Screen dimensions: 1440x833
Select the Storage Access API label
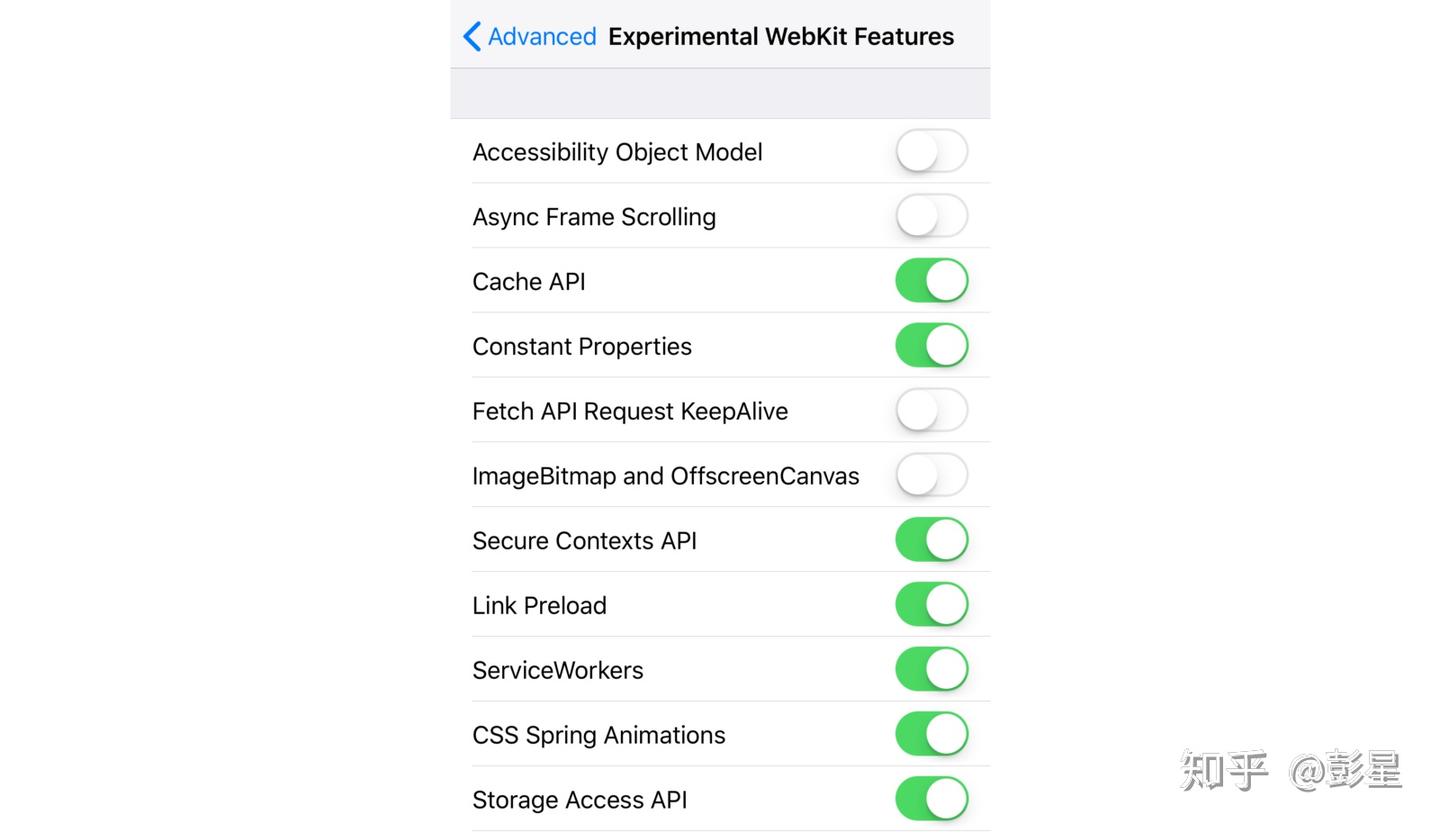579,800
